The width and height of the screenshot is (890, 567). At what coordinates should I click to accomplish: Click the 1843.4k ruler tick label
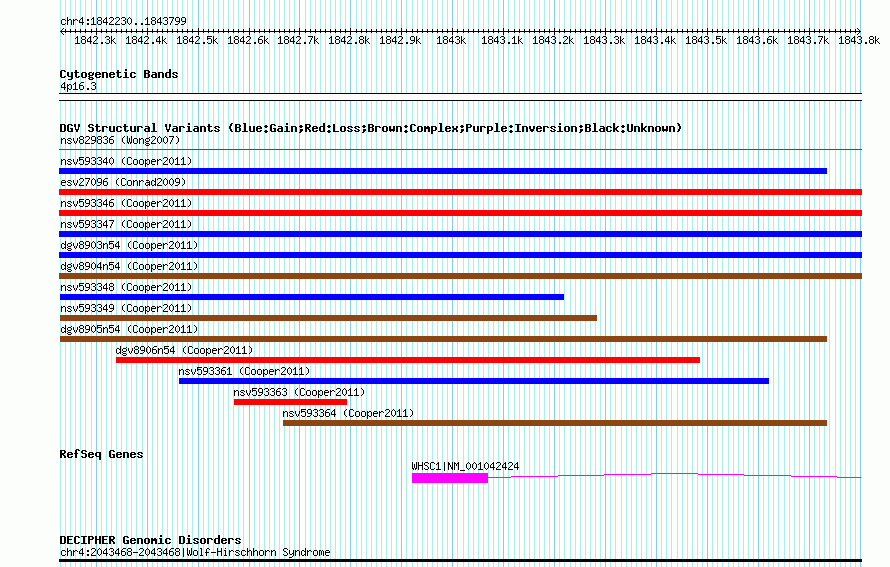coord(655,40)
